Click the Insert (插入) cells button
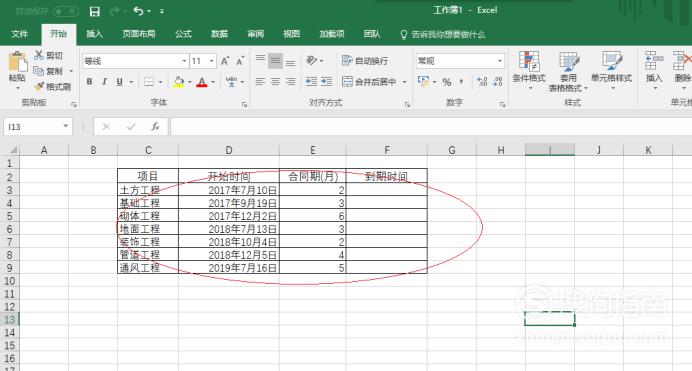The image size is (692, 371). click(654, 70)
